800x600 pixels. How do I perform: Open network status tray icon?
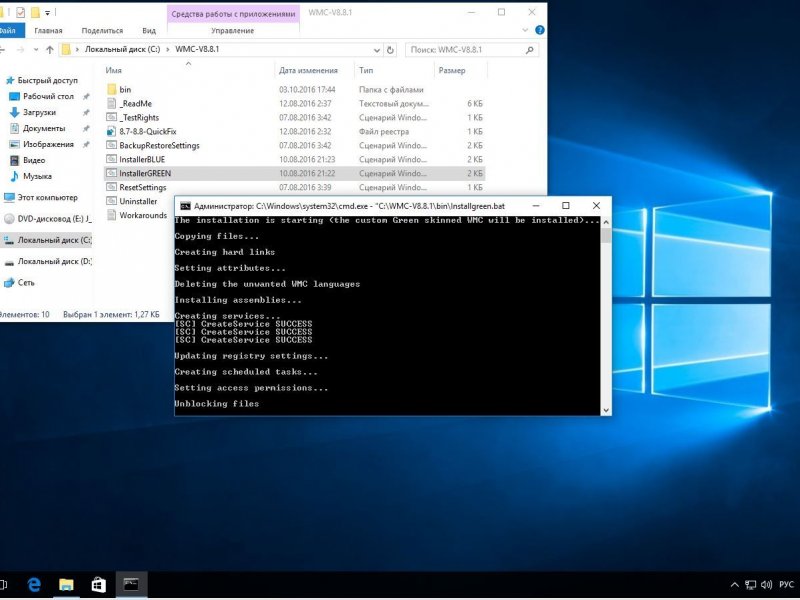750,585
